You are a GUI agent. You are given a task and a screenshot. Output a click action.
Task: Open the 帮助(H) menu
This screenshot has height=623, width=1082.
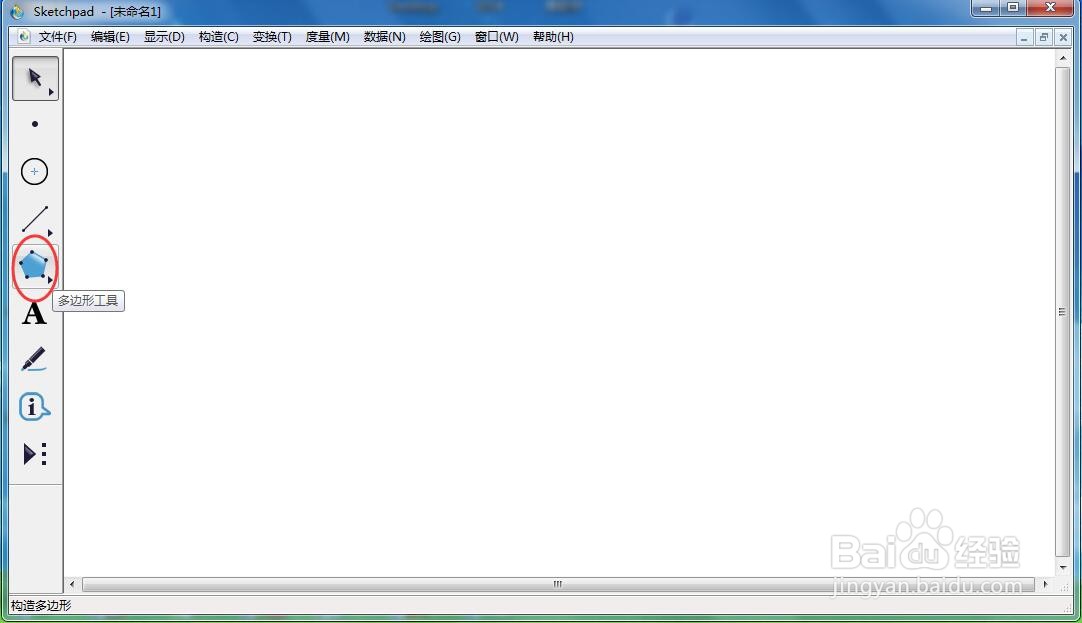coord(553,37)
